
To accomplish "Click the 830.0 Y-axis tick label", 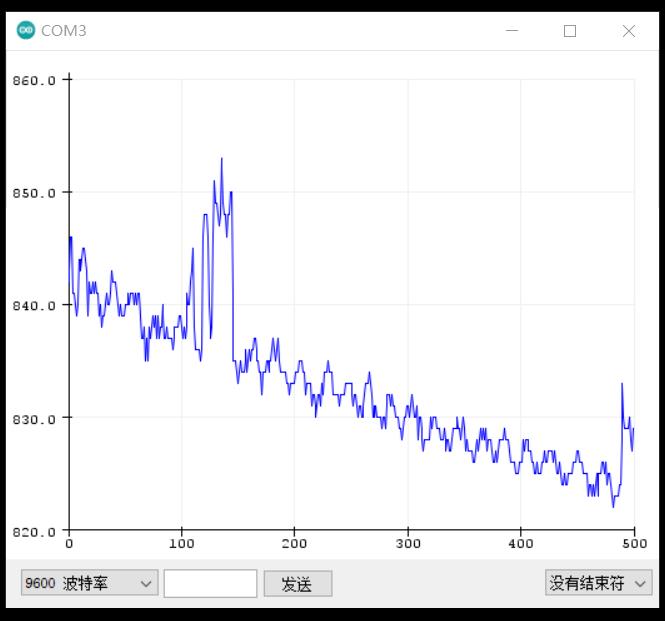I will (34, 418).
